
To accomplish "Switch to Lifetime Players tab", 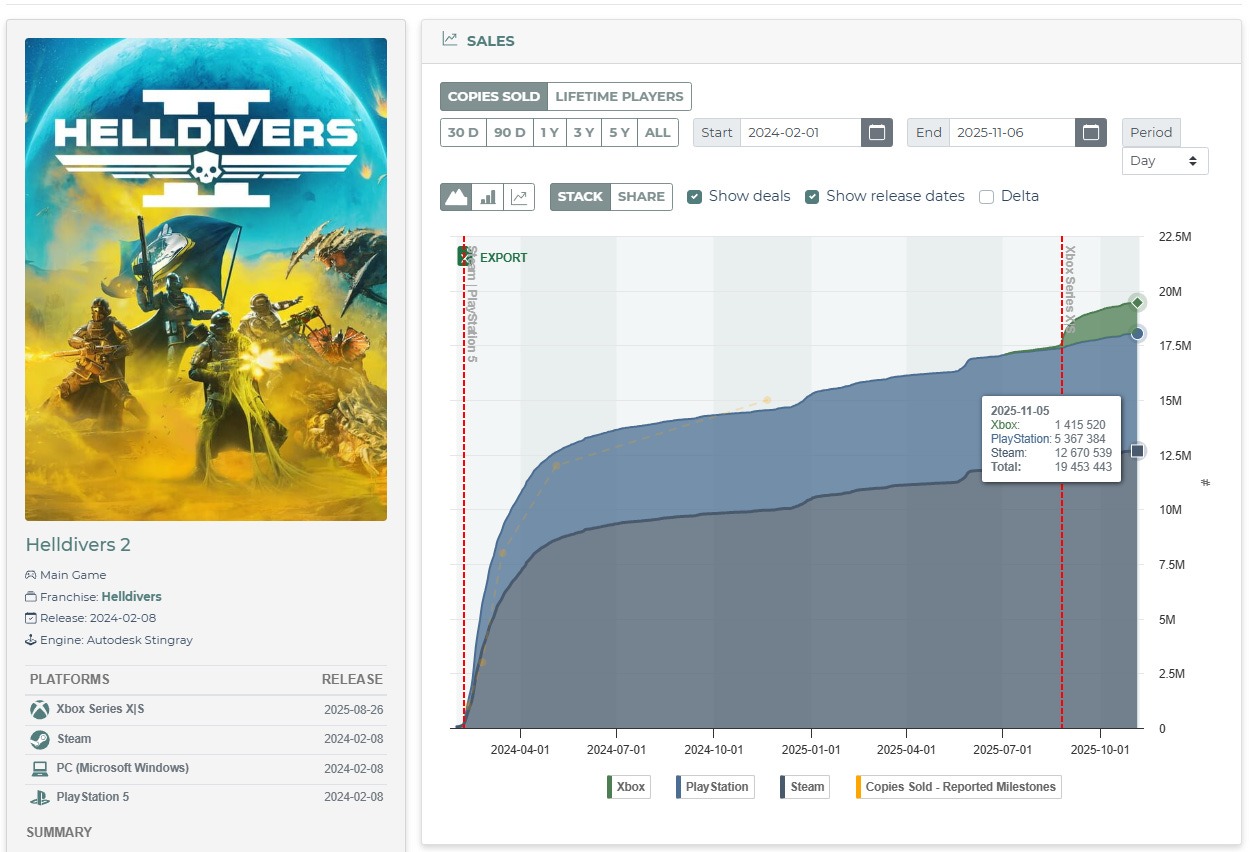I will pos(619,97).
